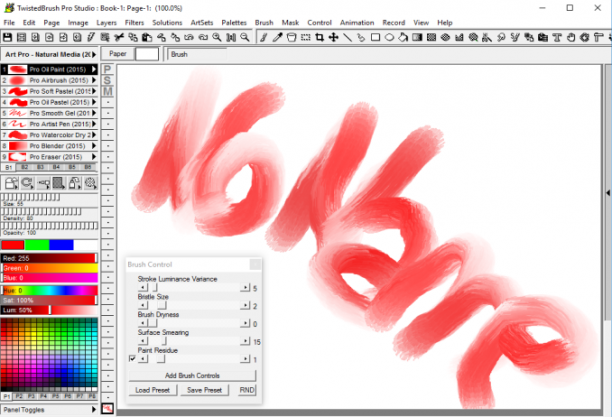This screenshot has width=612, height=417.
Task: Select the Ellipse shape tool
Action: point(389,37)
